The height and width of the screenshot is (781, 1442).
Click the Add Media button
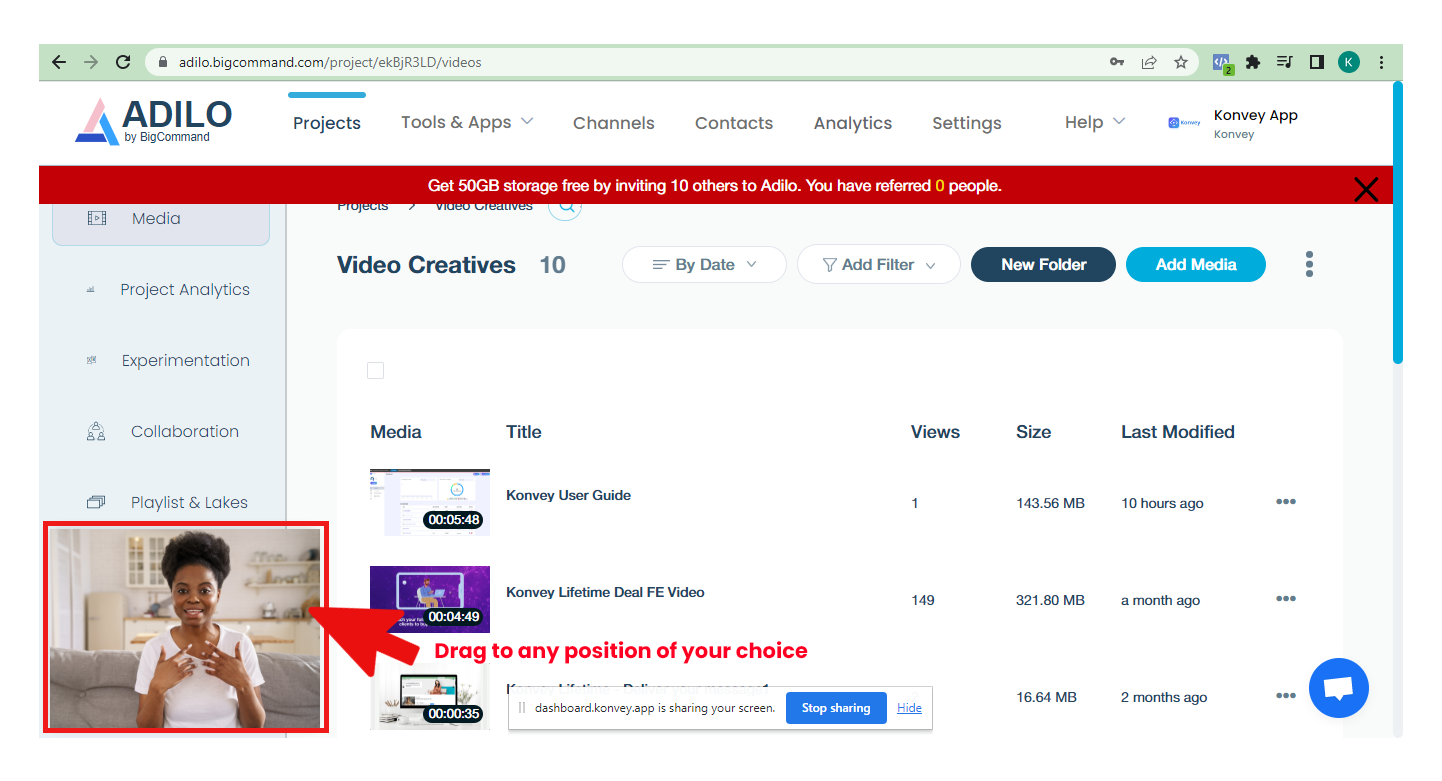(1196, 265)
